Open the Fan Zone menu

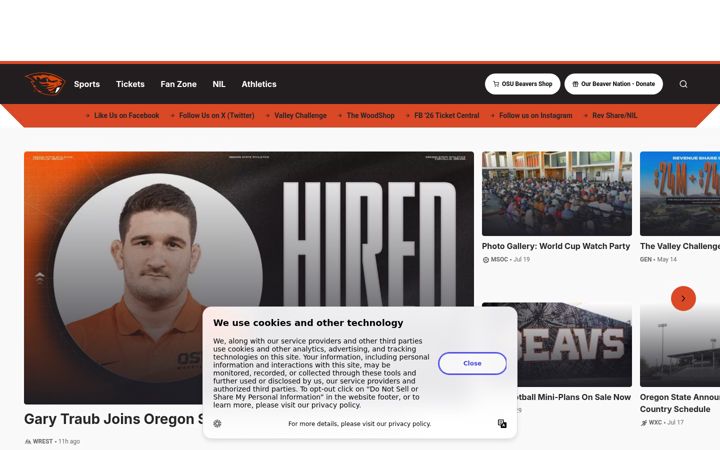click(178, 84)
